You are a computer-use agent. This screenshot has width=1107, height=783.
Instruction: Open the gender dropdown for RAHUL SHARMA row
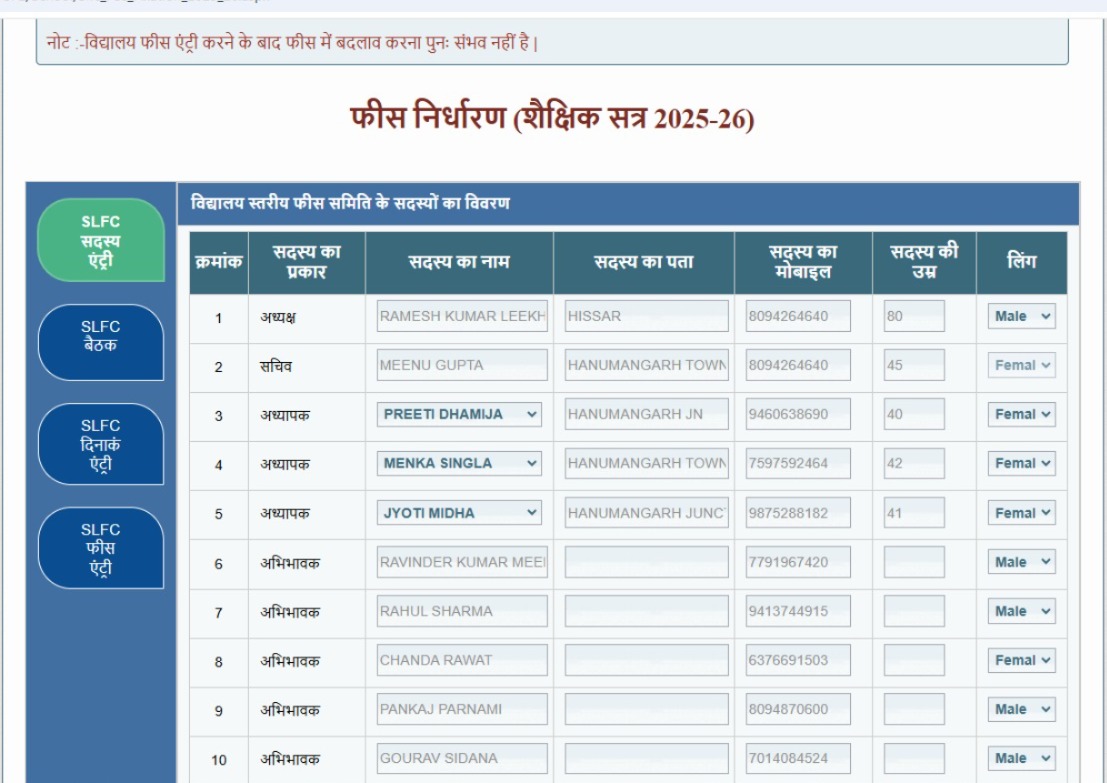point(1022,611)
